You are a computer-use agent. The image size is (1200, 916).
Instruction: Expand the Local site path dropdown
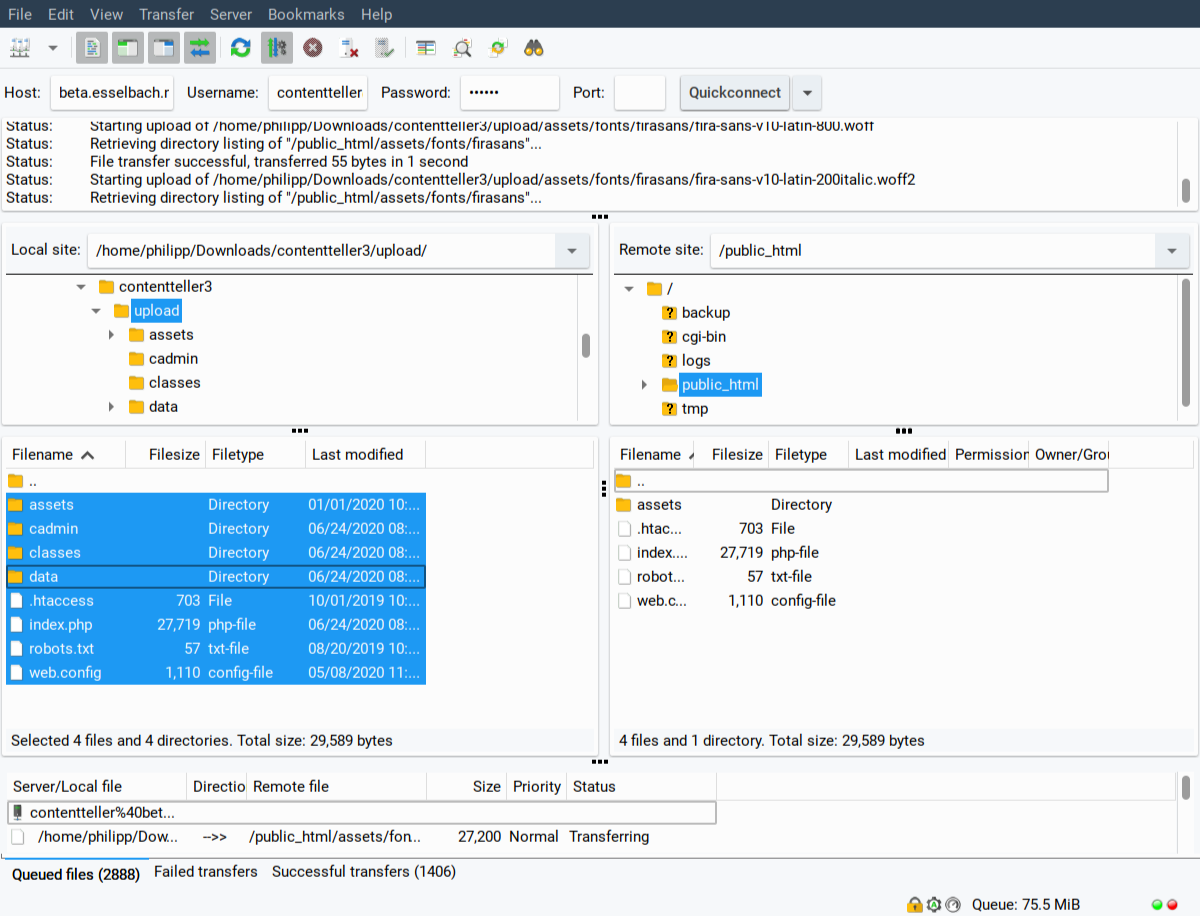pos(572,251)
